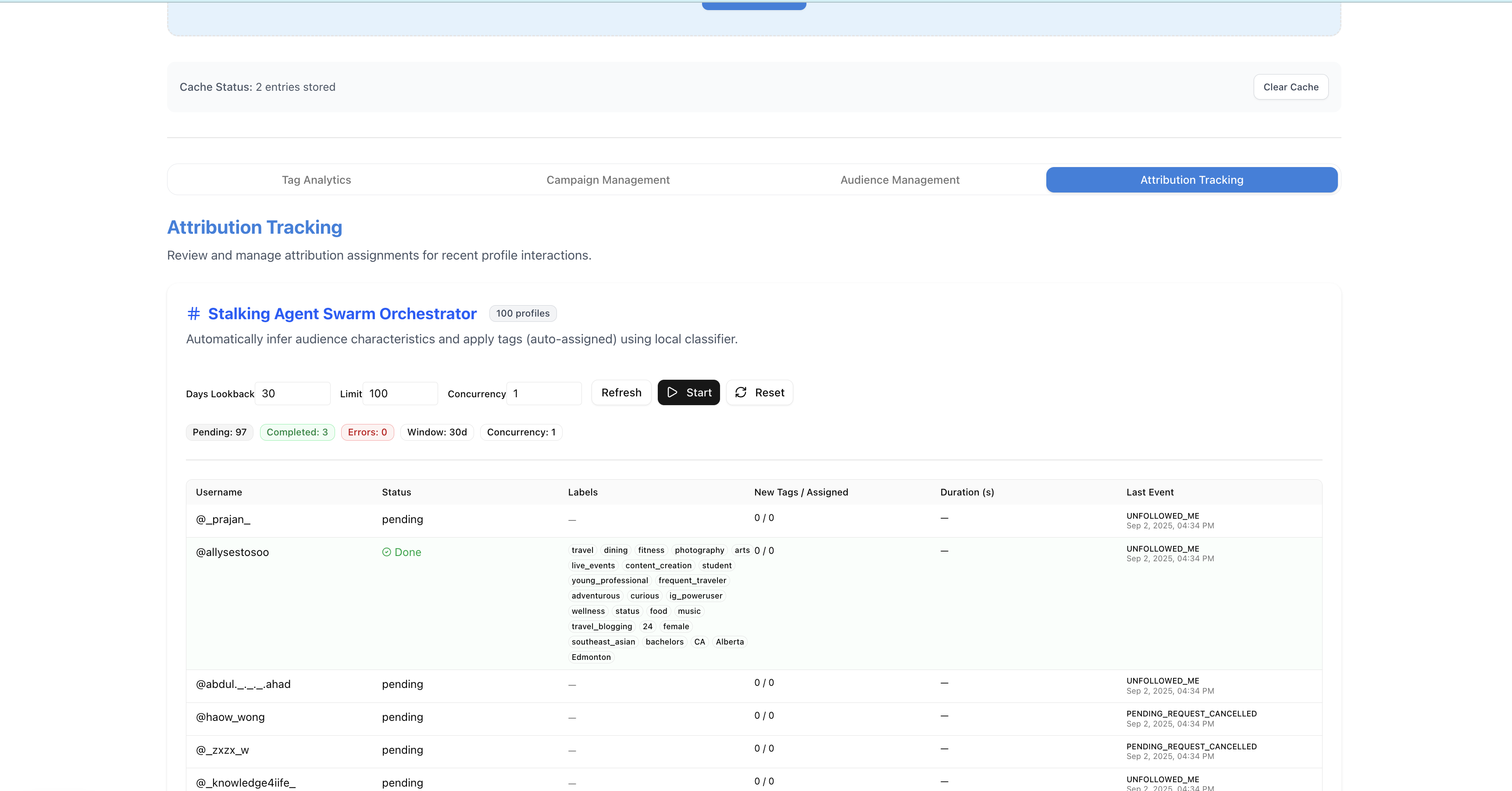This screenshot has height=791, width=1512.
Task: Click the Attribution Tracking tab
Action: click(x=1191, y=180)
